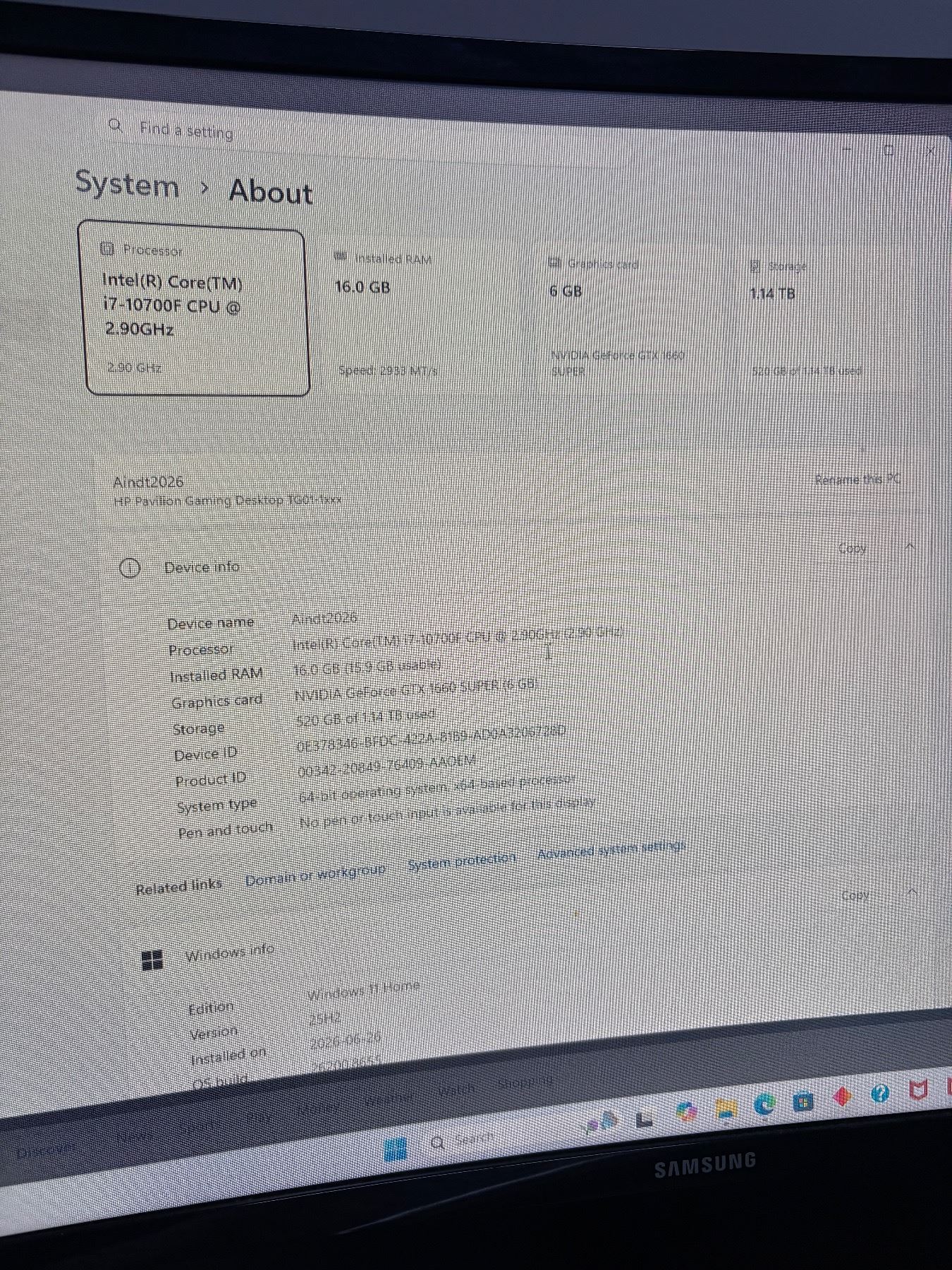The width and height of the screenshot is (952, 1270).
Task: Click the 16.0 GB (15.9 GB usable) value
Action: click(367, 667)
